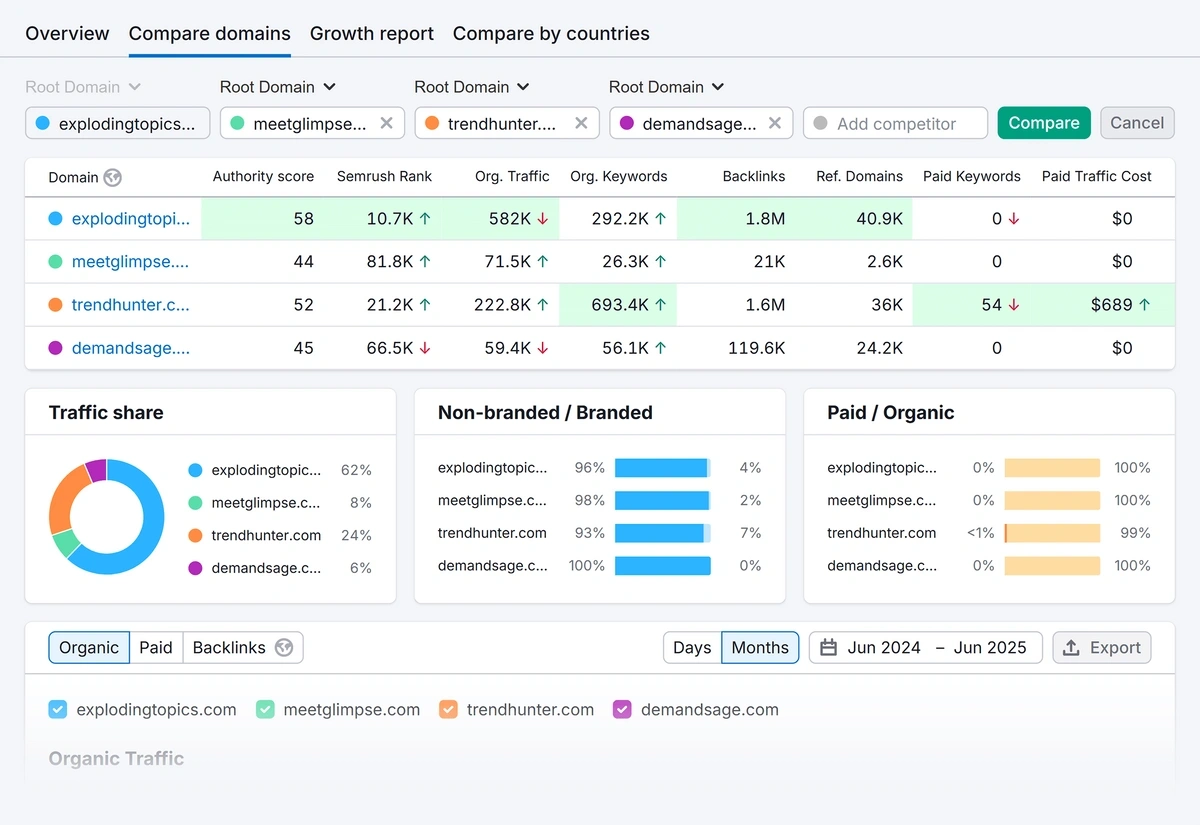Image resolution: width=1200 pixels, height=825 pixels.
Task: Open the Growth report tab
Action: tap(372, 33)
